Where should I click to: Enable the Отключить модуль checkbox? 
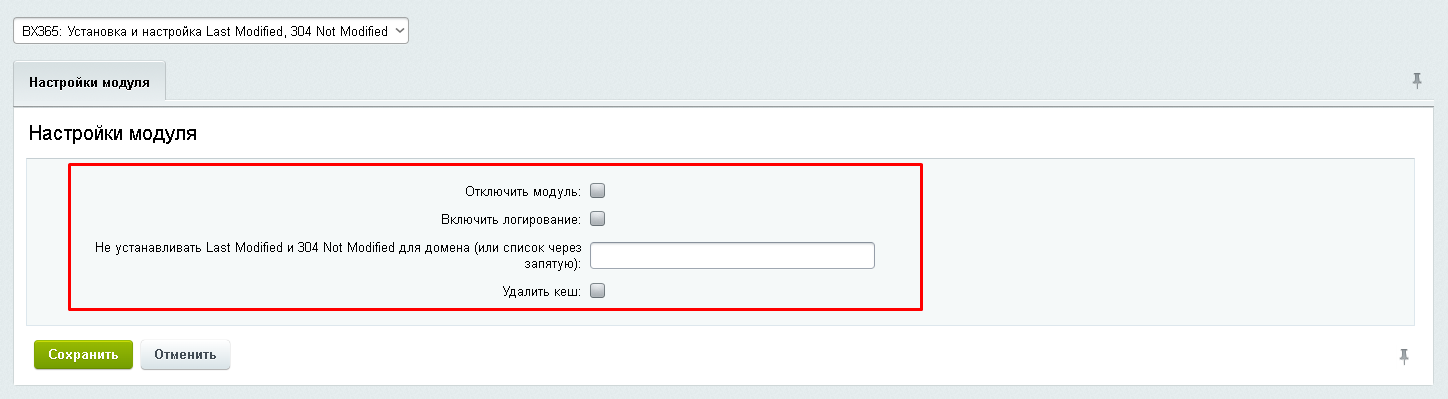tap(598, 190)
